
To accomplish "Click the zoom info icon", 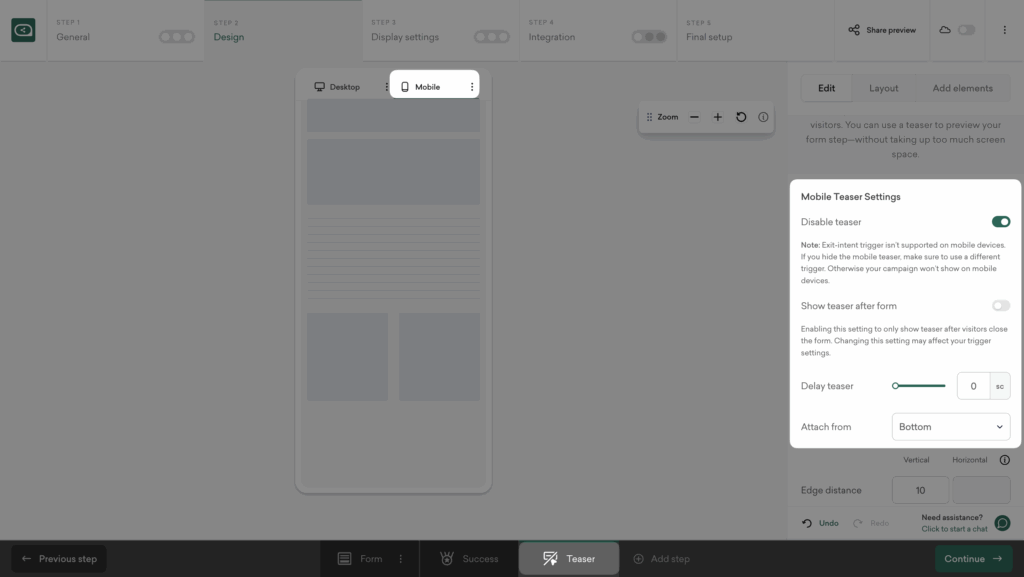I will coord(763,117).
